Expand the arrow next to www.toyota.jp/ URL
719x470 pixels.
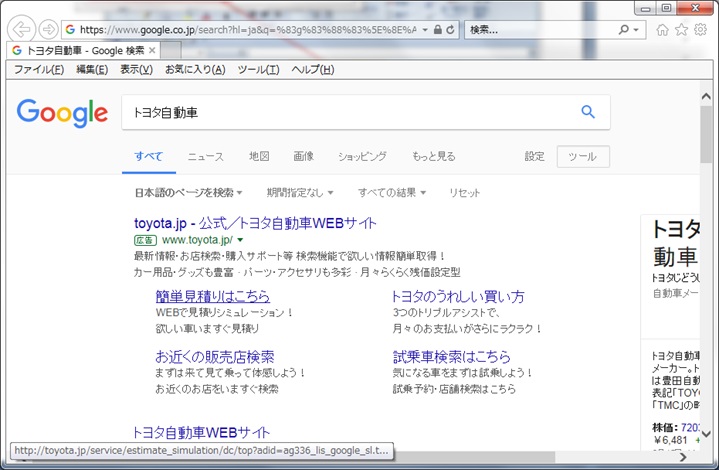240,240
